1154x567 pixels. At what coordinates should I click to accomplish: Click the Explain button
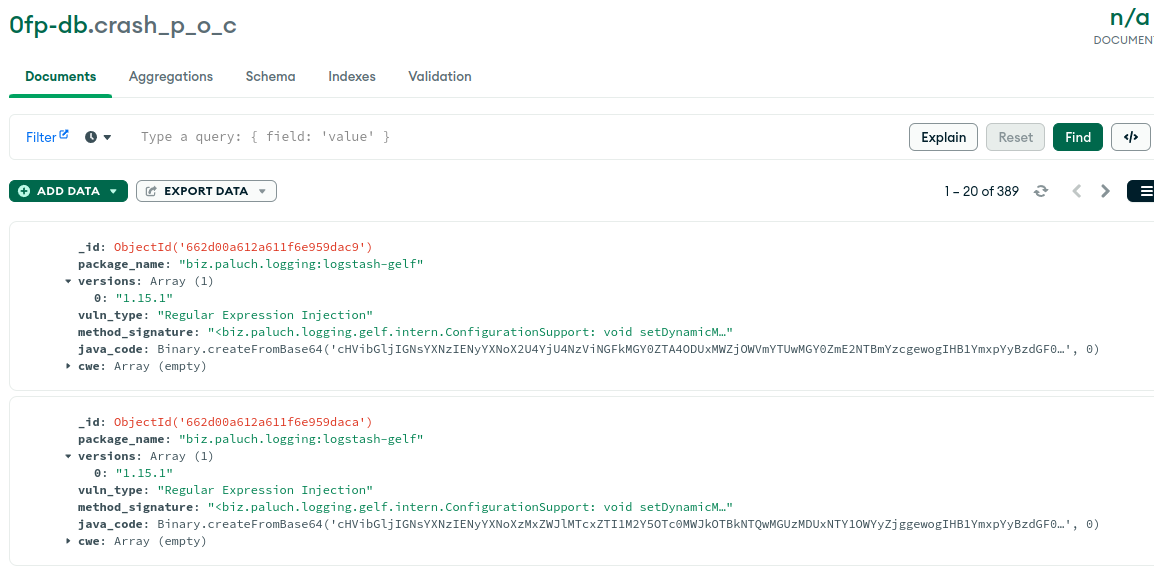tap(944, 137)
